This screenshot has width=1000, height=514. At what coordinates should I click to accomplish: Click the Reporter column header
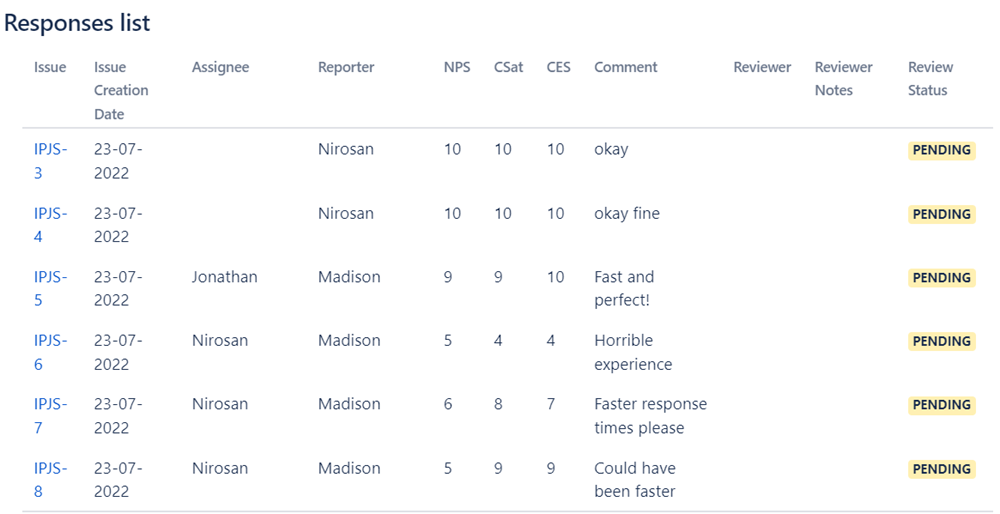(x=346, y=68)
